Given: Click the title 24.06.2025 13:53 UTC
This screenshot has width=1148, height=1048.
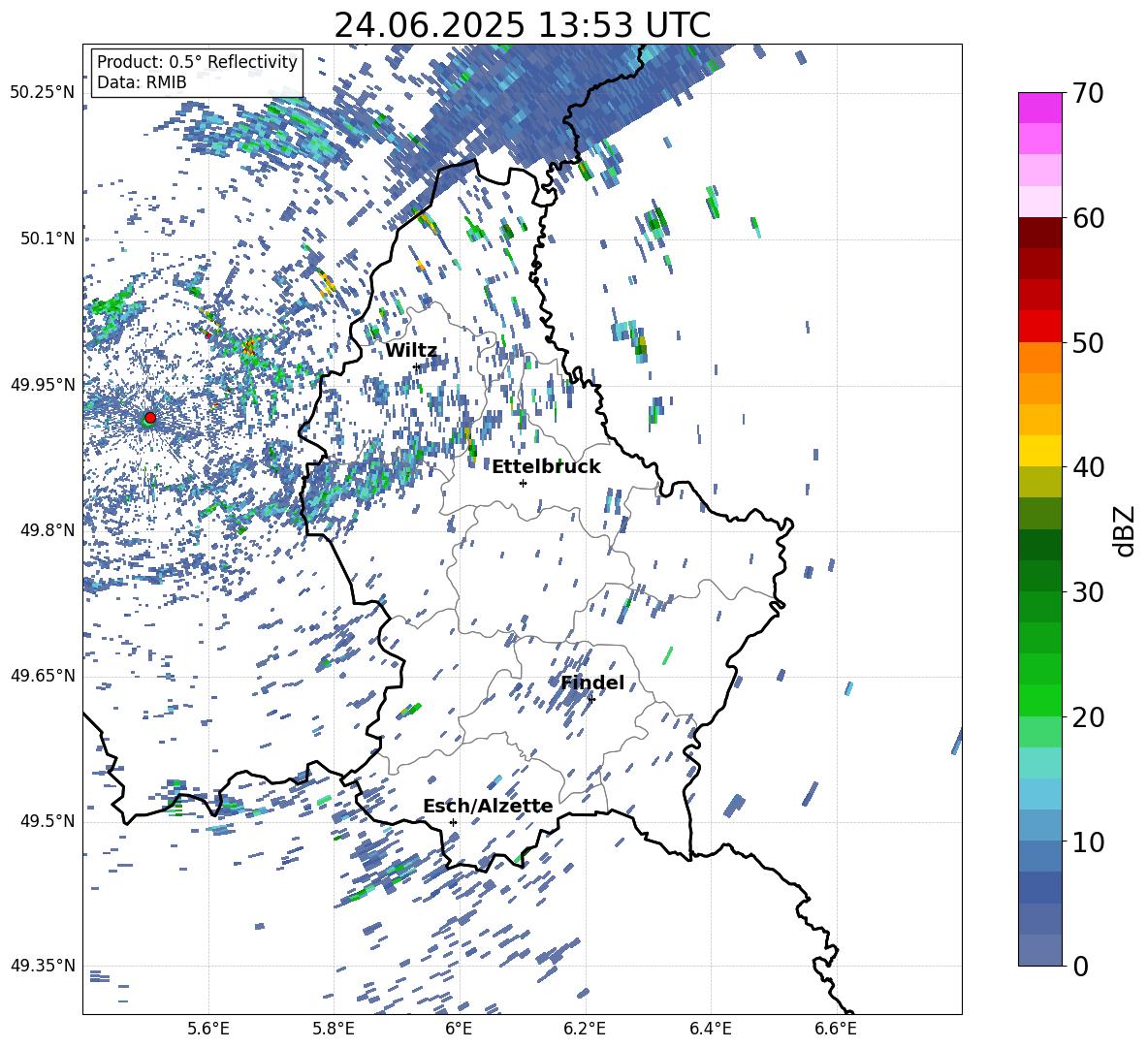Looking at the screenshot, I should point(522,25).
